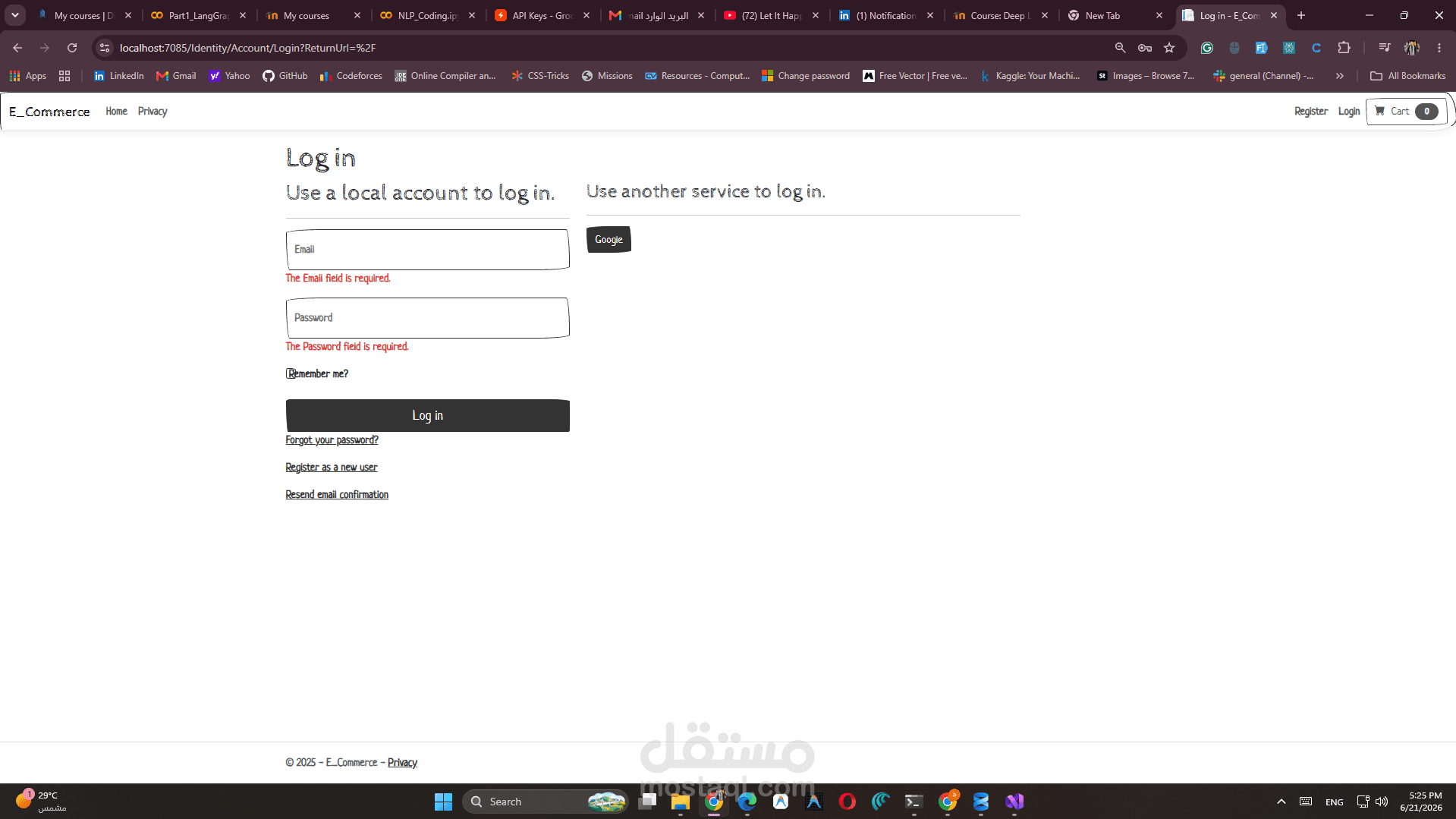
Task: Launch Opera from the taskbar
Action: (847, 802)
